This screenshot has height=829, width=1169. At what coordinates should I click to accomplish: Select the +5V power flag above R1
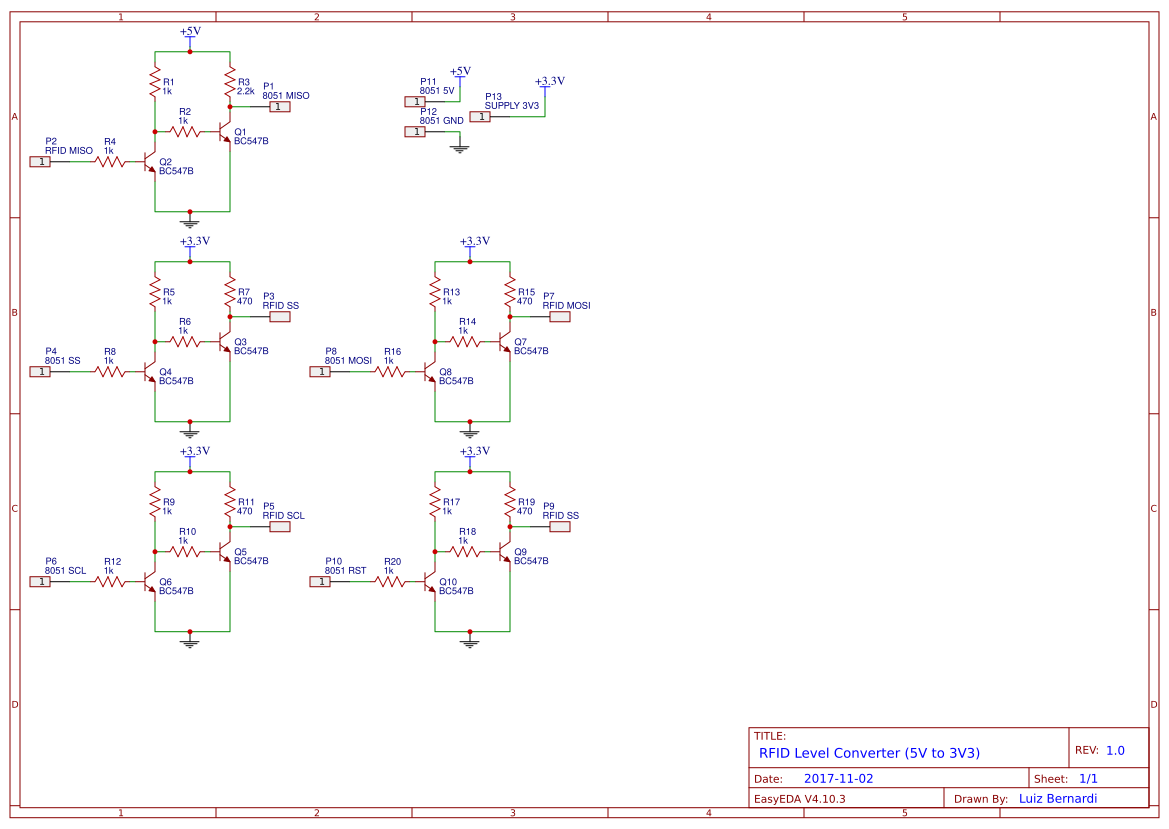click(x=192, y=31)
